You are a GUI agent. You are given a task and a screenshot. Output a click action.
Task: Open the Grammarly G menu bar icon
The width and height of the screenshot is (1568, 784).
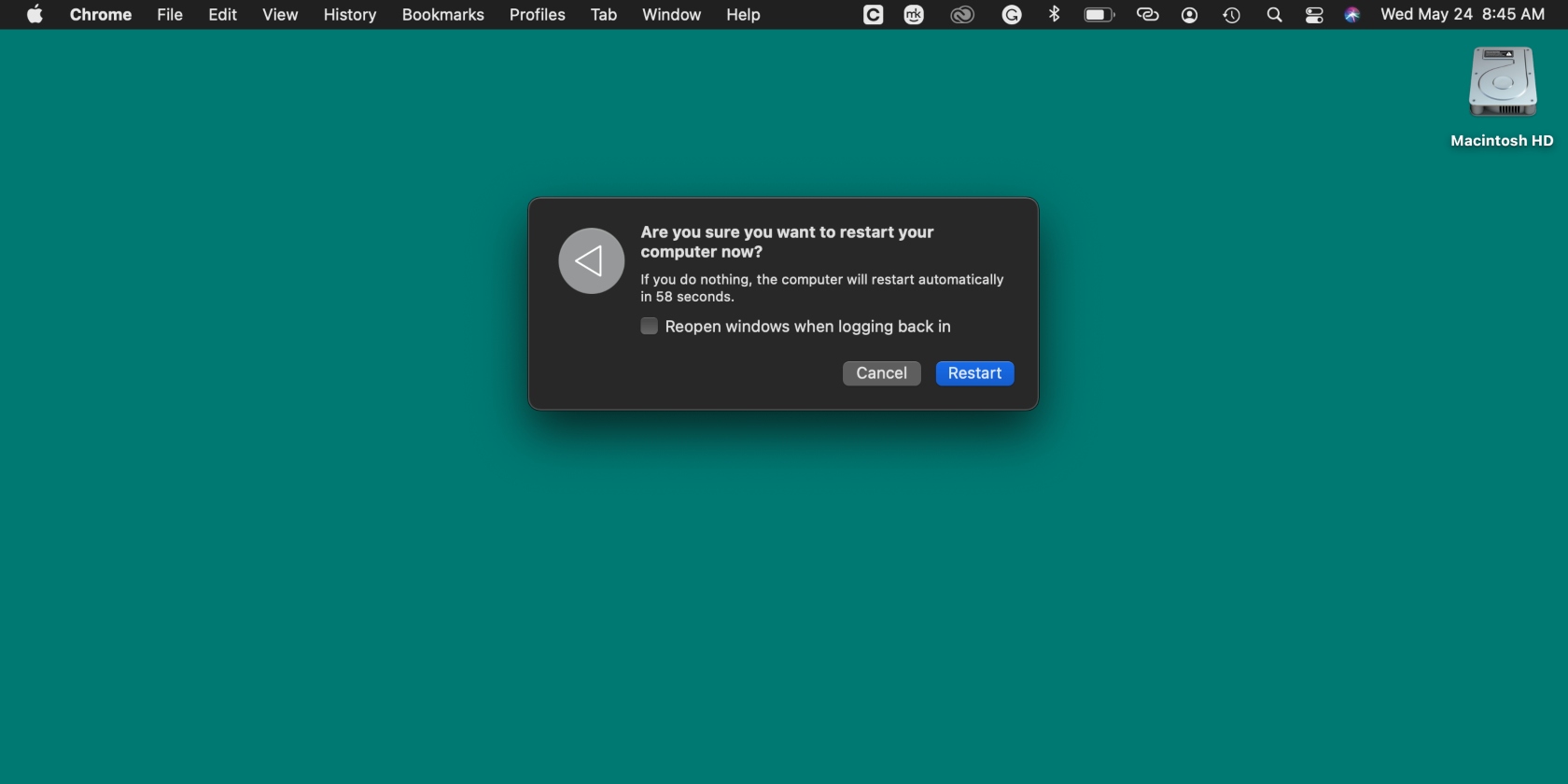coord(1012,14)
